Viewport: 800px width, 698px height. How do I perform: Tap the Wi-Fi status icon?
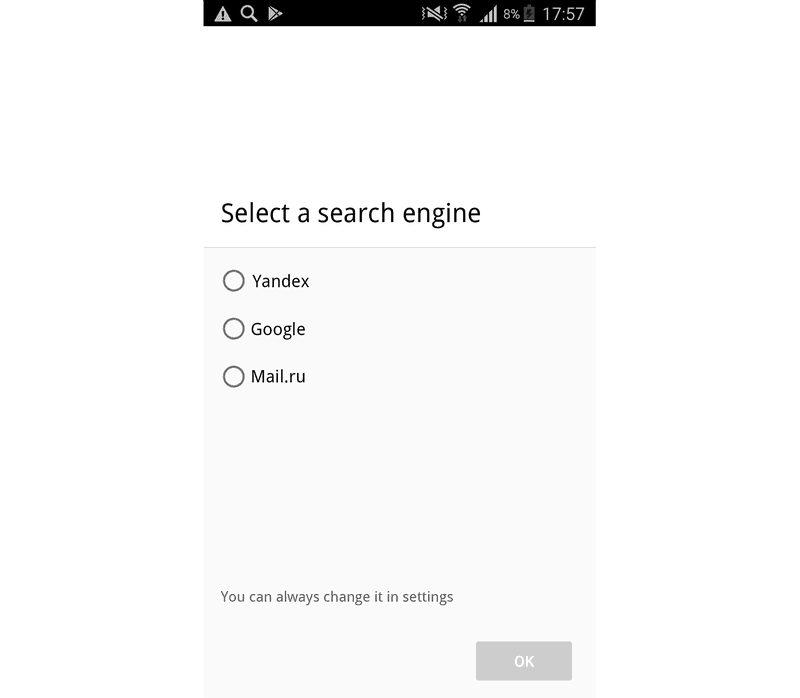pos(462,13)
